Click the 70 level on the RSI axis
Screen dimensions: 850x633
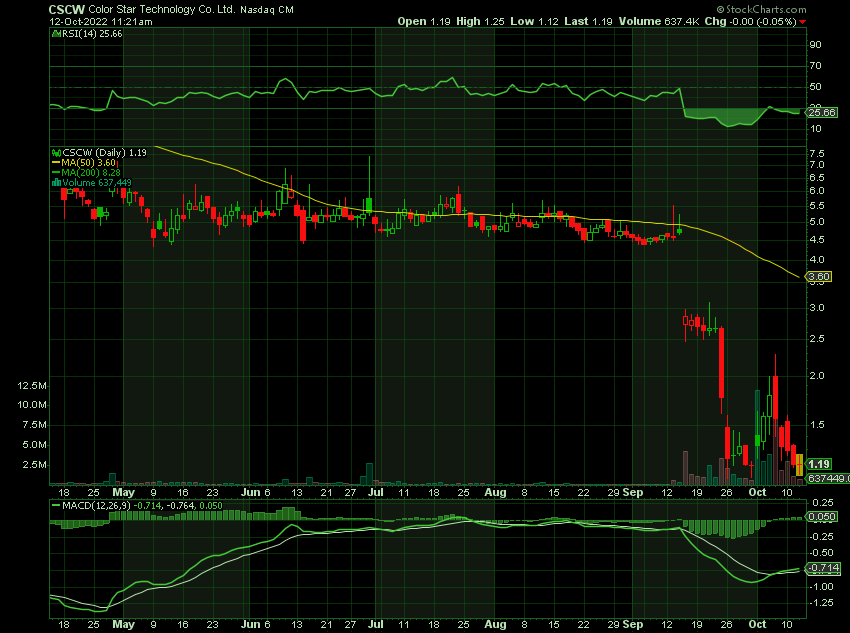tap(815, 66)
